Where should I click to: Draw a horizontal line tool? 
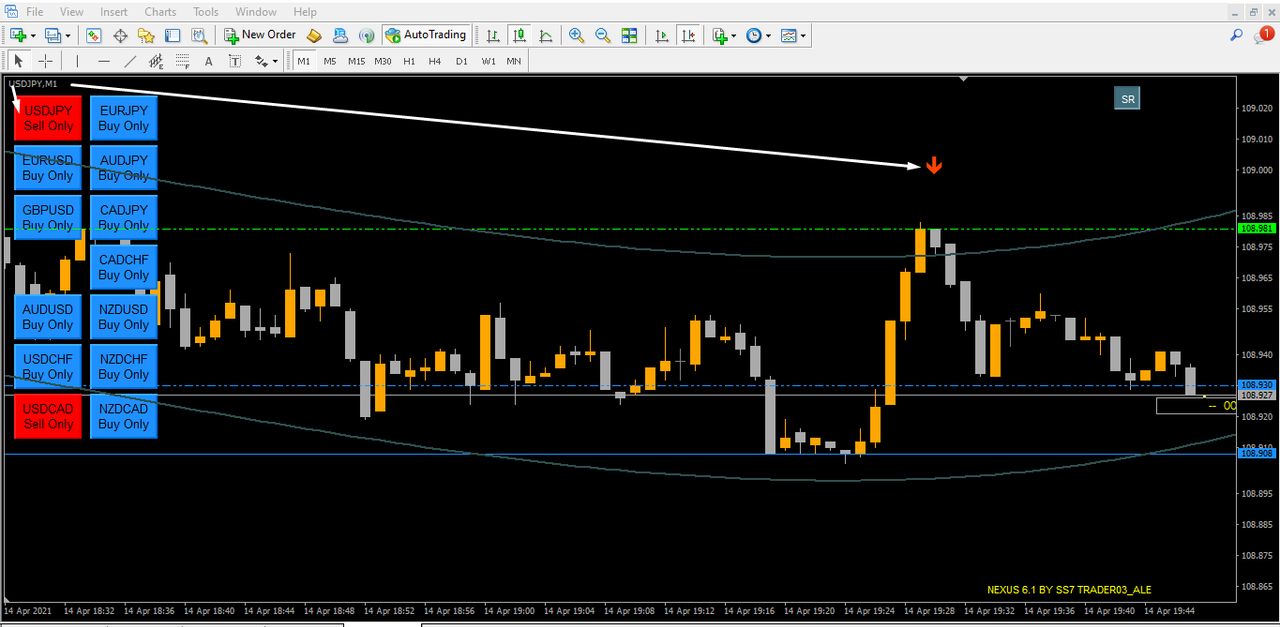tap(104, 61)
